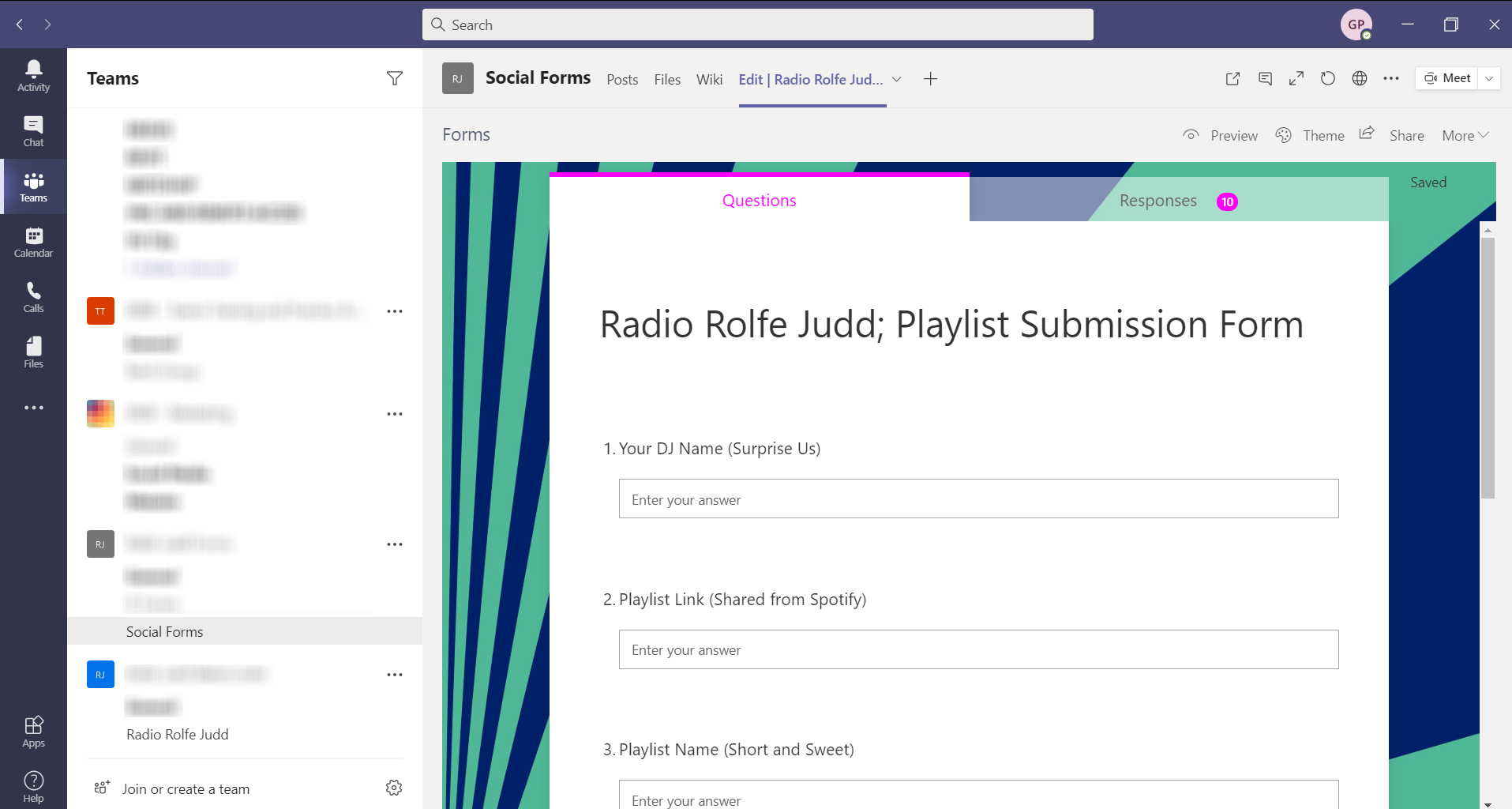
Task: Filter the Teams list
Action: tap(395, 78)
